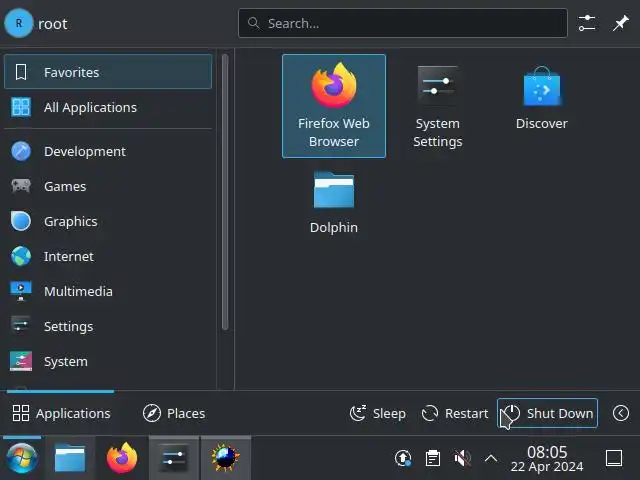The width and height of the screenshot is (640, 480).
Task: Click the Sleep button
Action: (x=378, y=413)
